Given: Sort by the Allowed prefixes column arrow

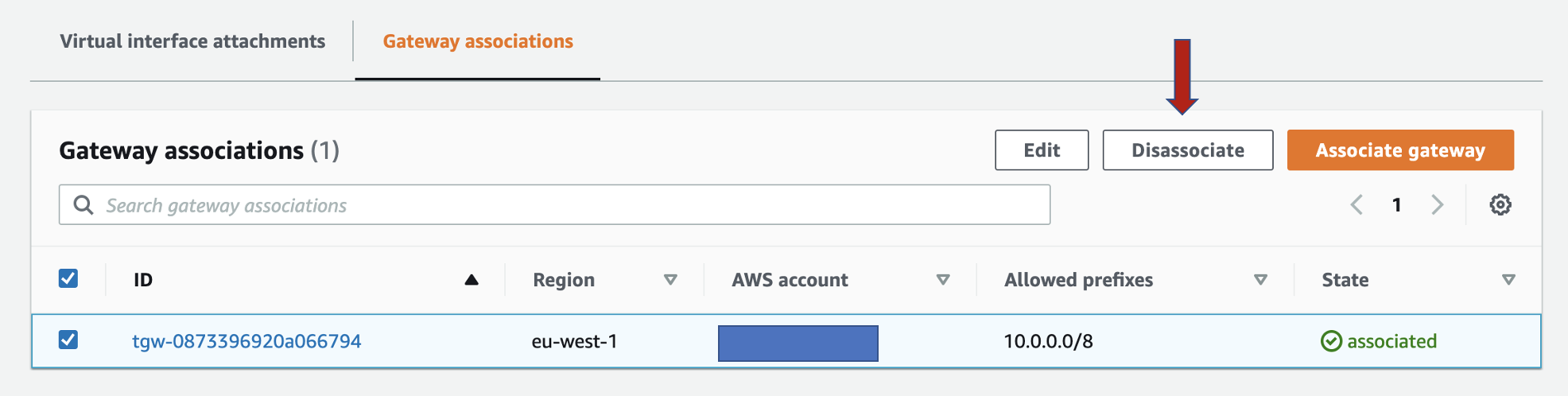Looking at the screenshot, I should click(1260, 280).
